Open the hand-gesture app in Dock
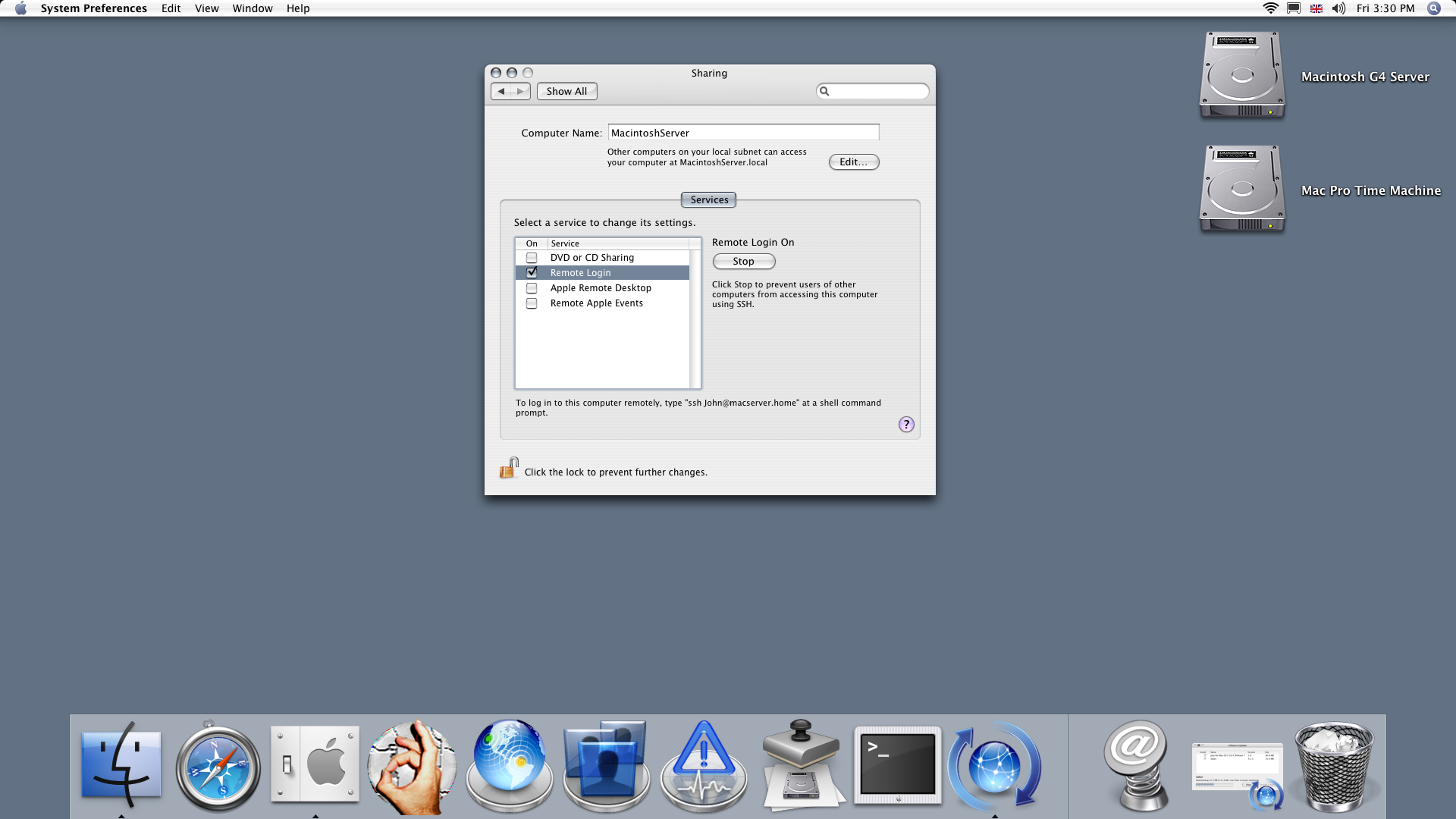 pos(412,766)
